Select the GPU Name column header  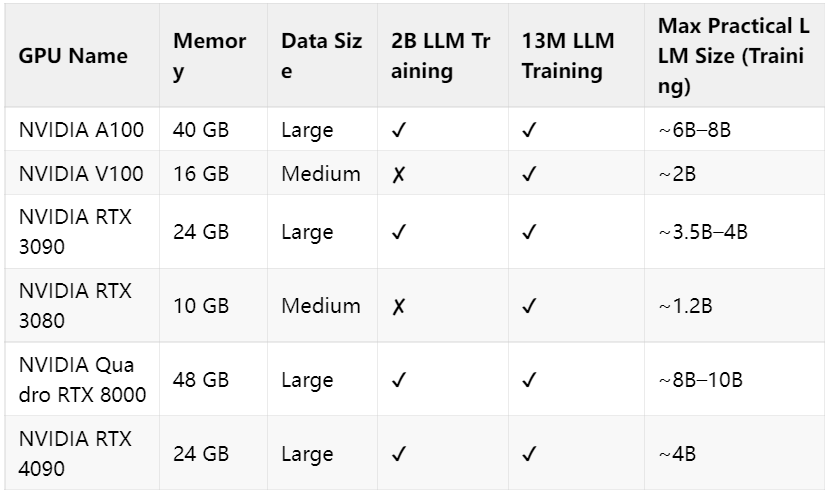pos(73,55)
